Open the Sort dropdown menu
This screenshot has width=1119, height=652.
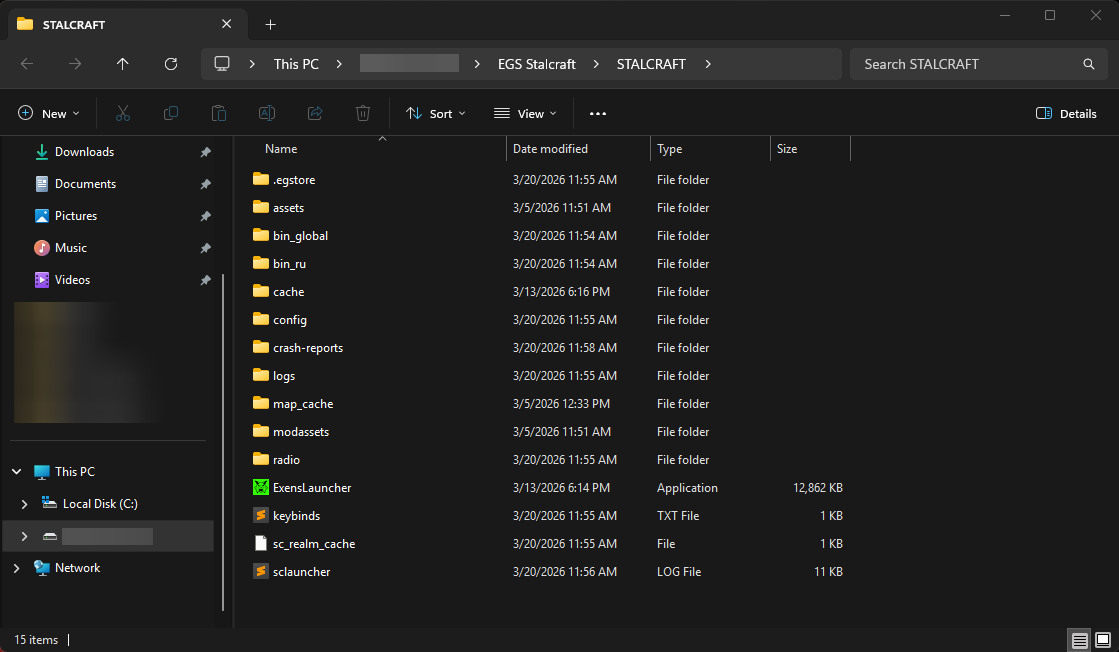[x=436, y=114]
